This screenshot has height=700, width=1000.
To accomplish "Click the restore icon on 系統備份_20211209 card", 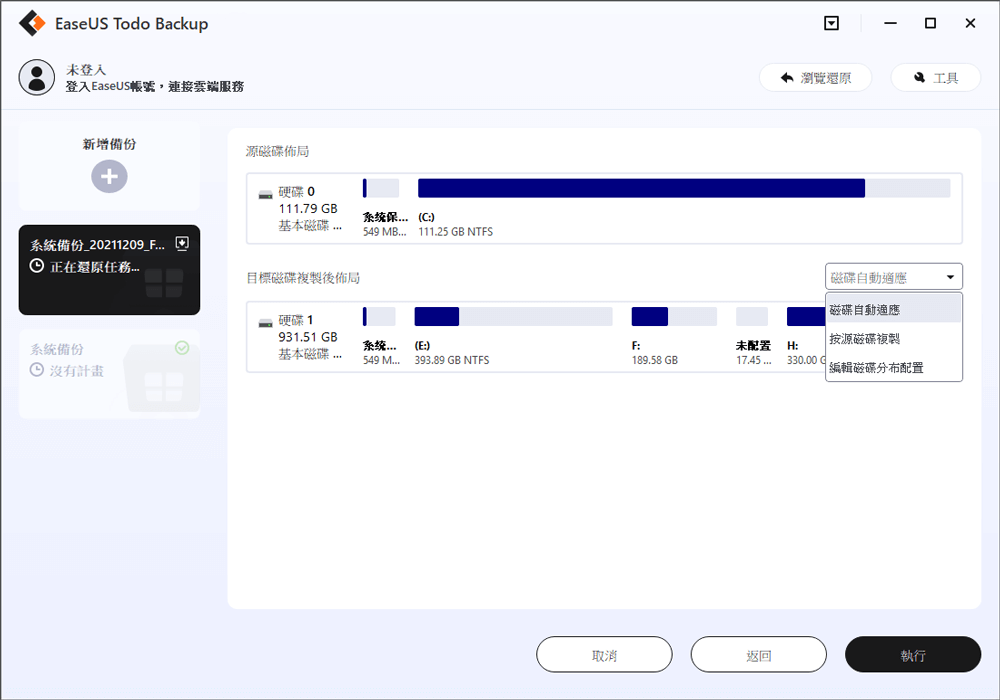I will click(182, 244).
